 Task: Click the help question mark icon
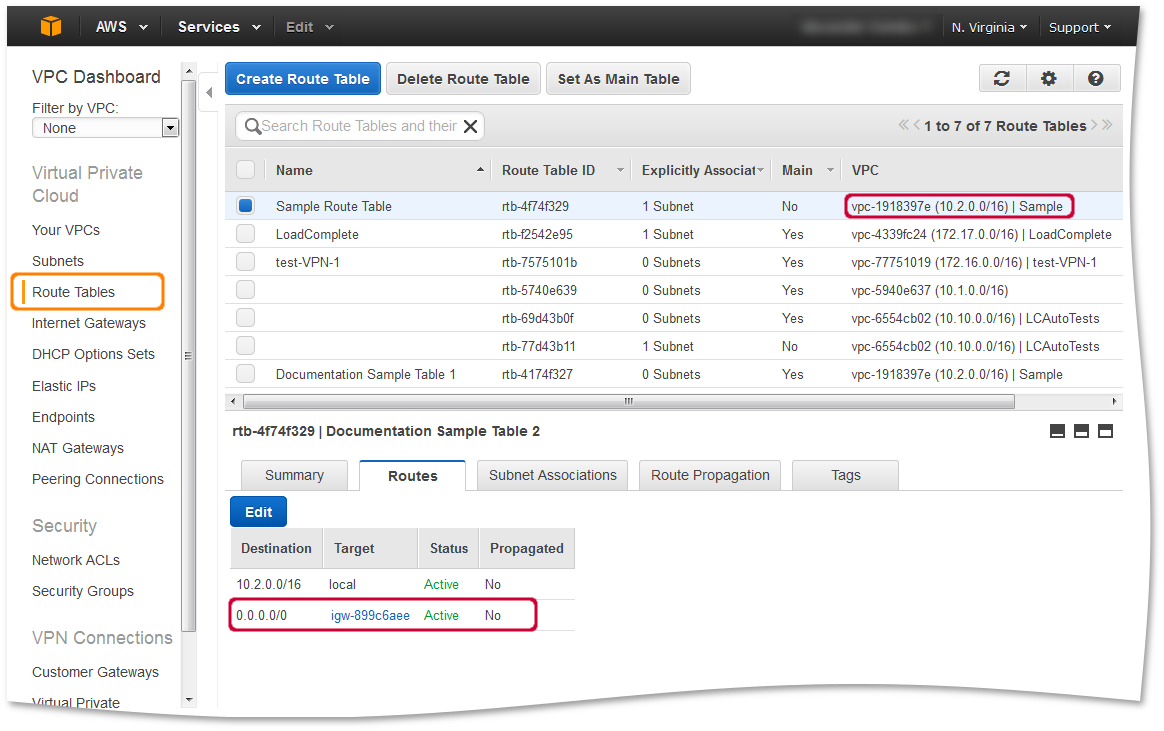[1097, 77]
